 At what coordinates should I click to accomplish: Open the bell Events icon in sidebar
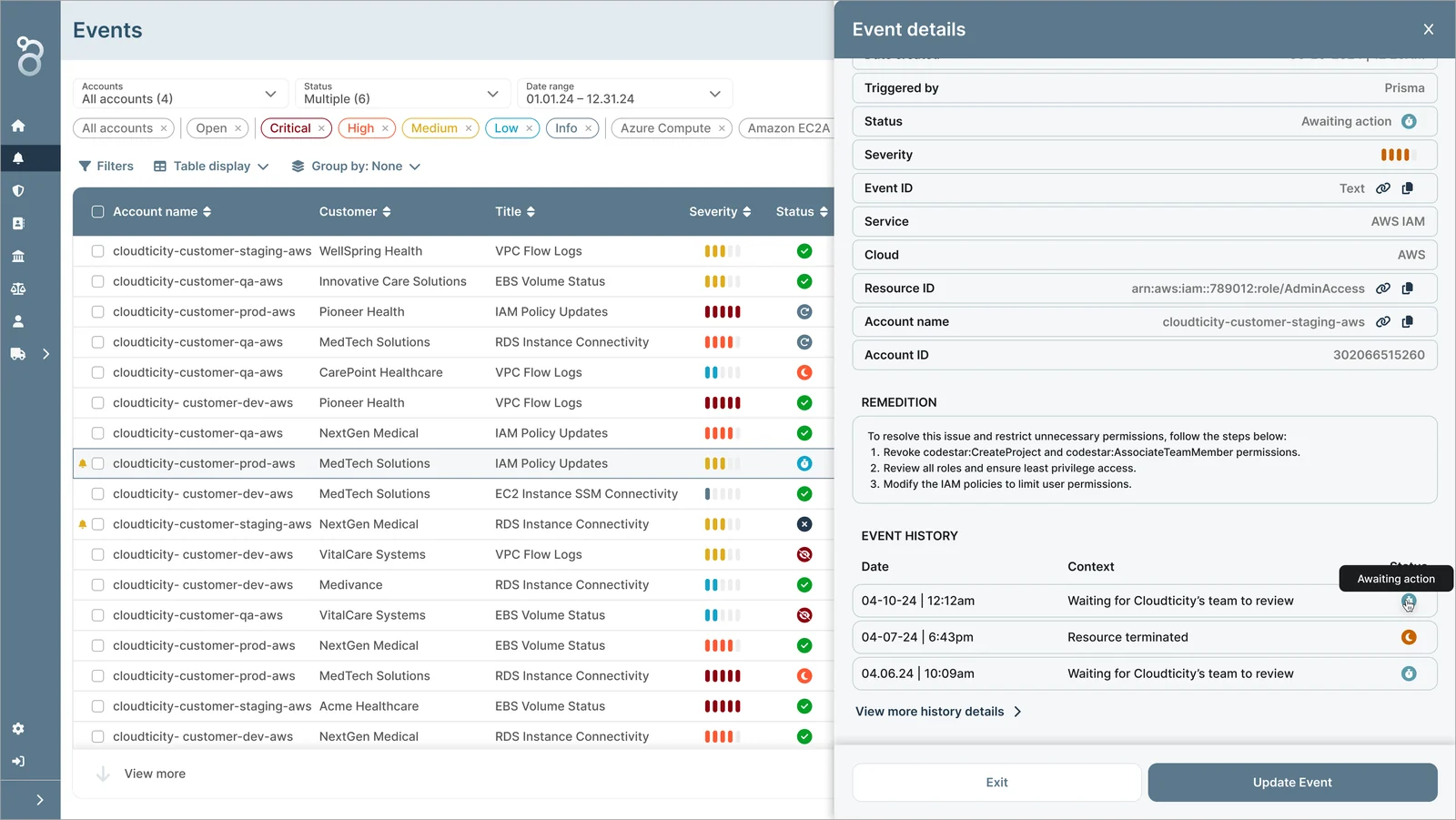[x=18, y=158]
